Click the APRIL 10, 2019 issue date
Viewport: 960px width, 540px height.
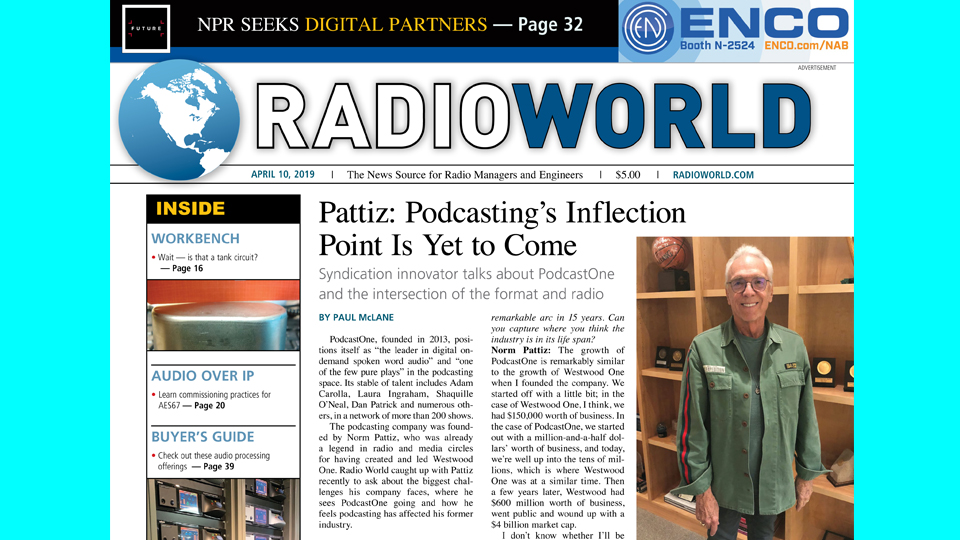click(283, 174)
